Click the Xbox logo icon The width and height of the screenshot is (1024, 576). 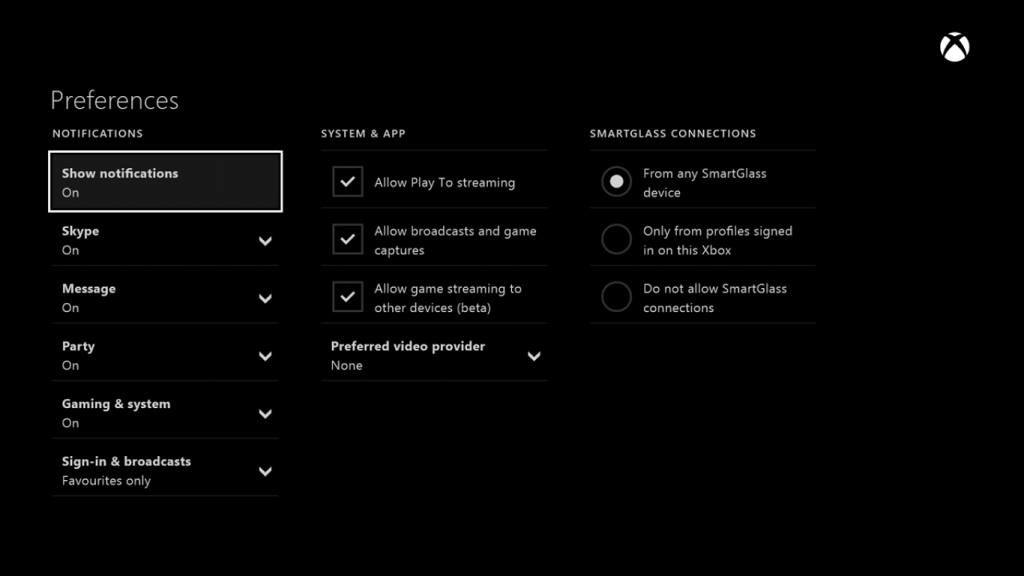954,47
